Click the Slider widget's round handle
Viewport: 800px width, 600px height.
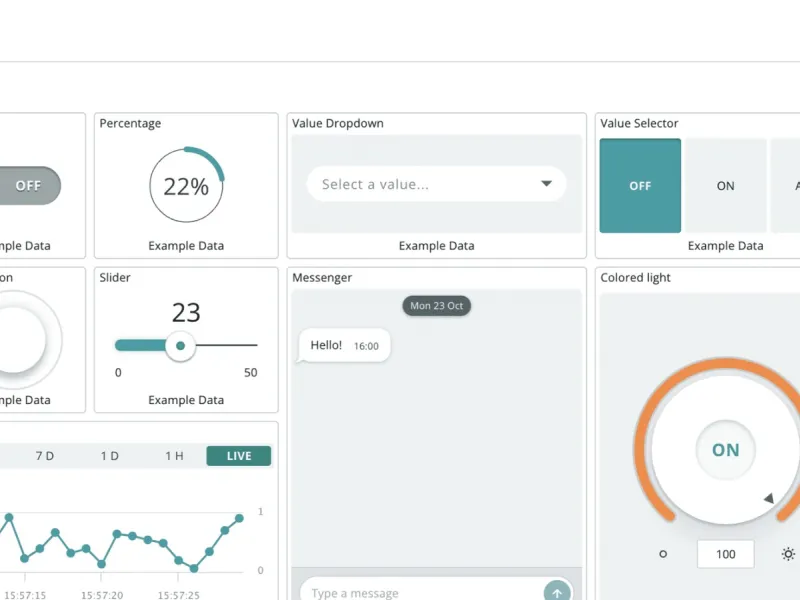pos(180,346)
